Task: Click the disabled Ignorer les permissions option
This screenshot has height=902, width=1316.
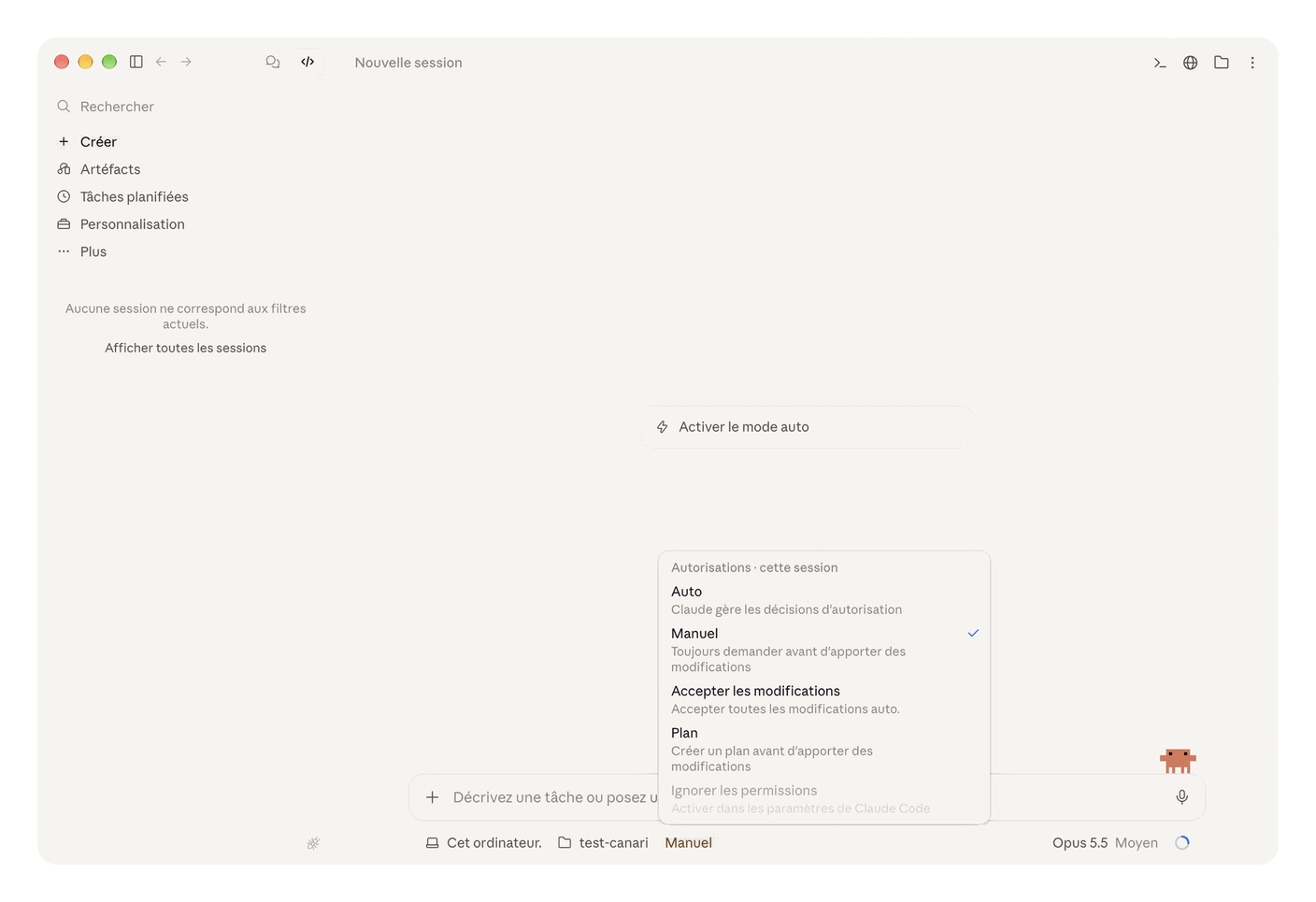Action: coord(824,799)
